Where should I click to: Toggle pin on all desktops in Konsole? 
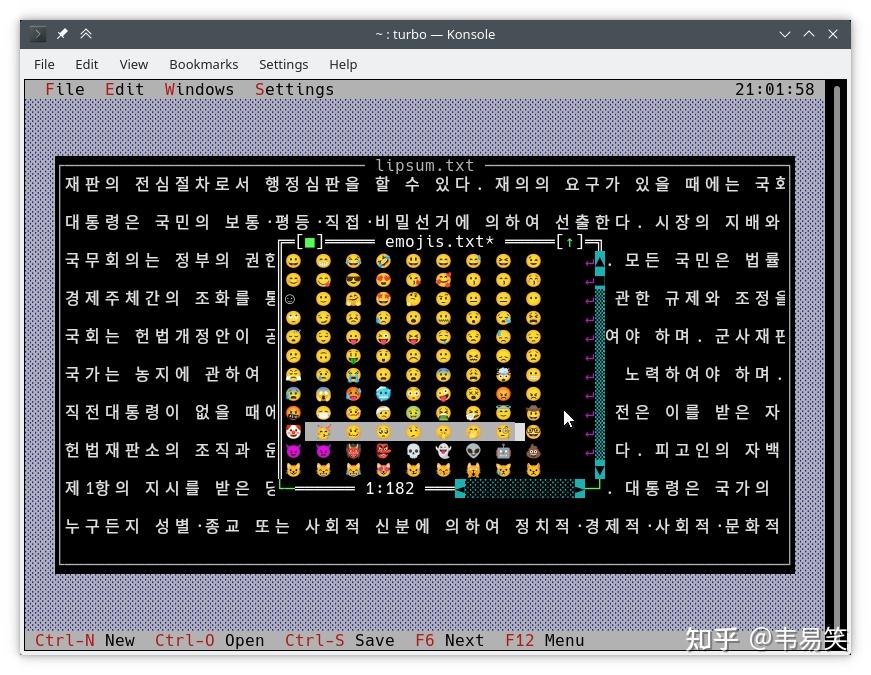click(x=62, y=34)
